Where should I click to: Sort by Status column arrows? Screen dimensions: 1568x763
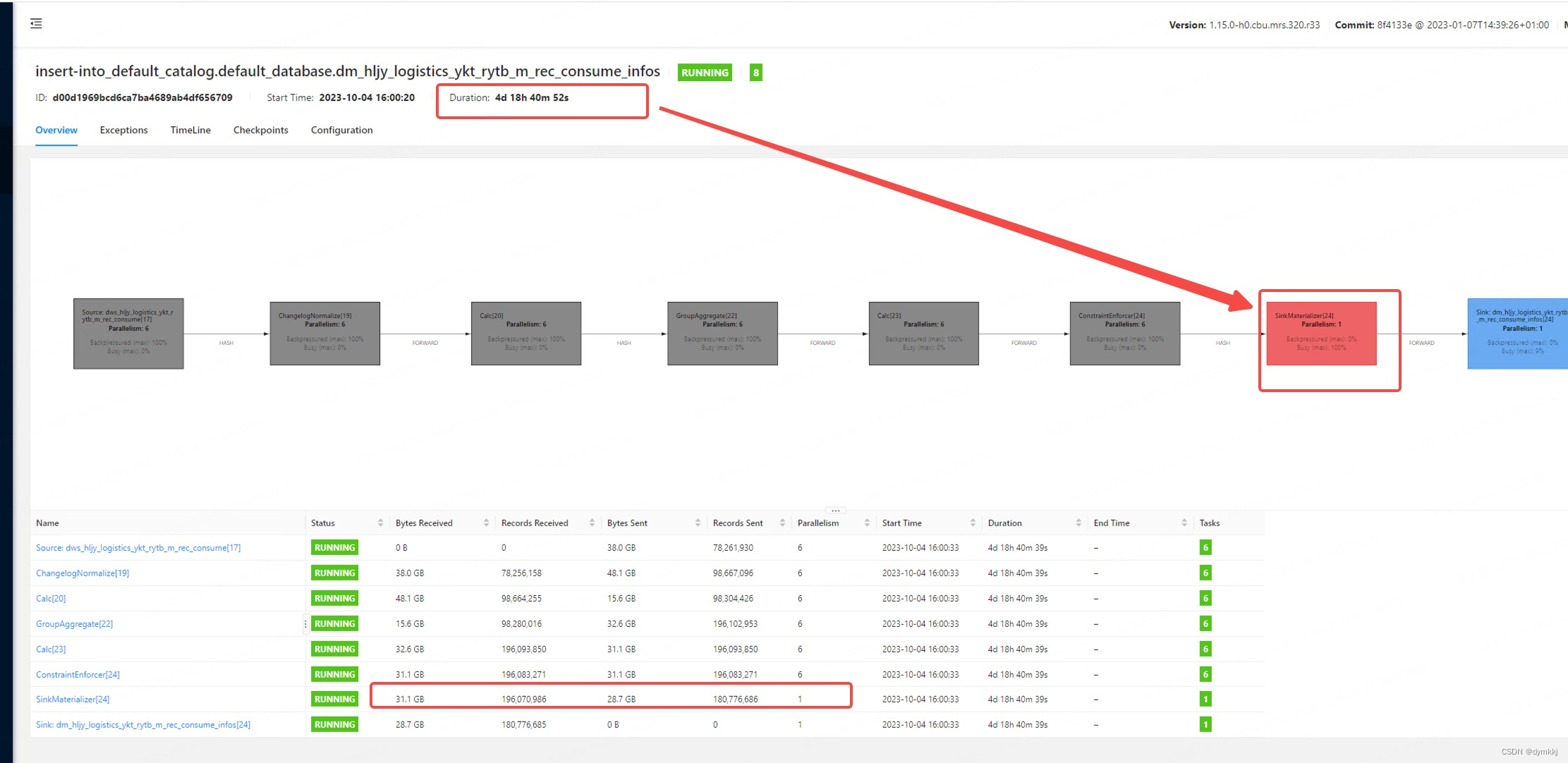(380, 523)
